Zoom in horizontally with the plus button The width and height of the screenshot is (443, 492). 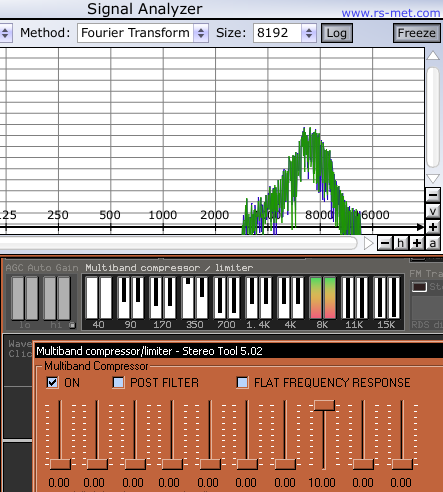[x=417, y=243]
